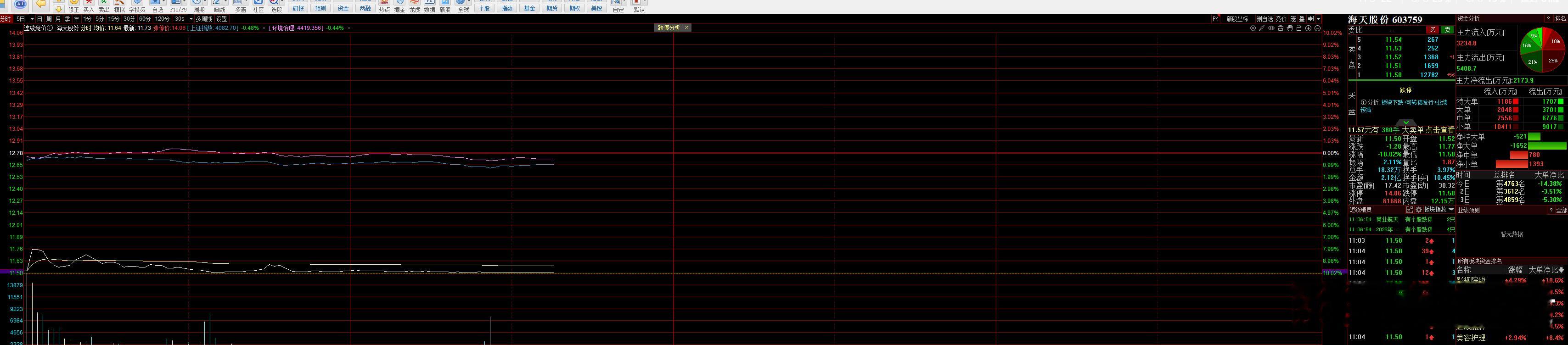The image size is (1568, 345).
Task: Select the 15分 timeframe tab
Action: 114,19
